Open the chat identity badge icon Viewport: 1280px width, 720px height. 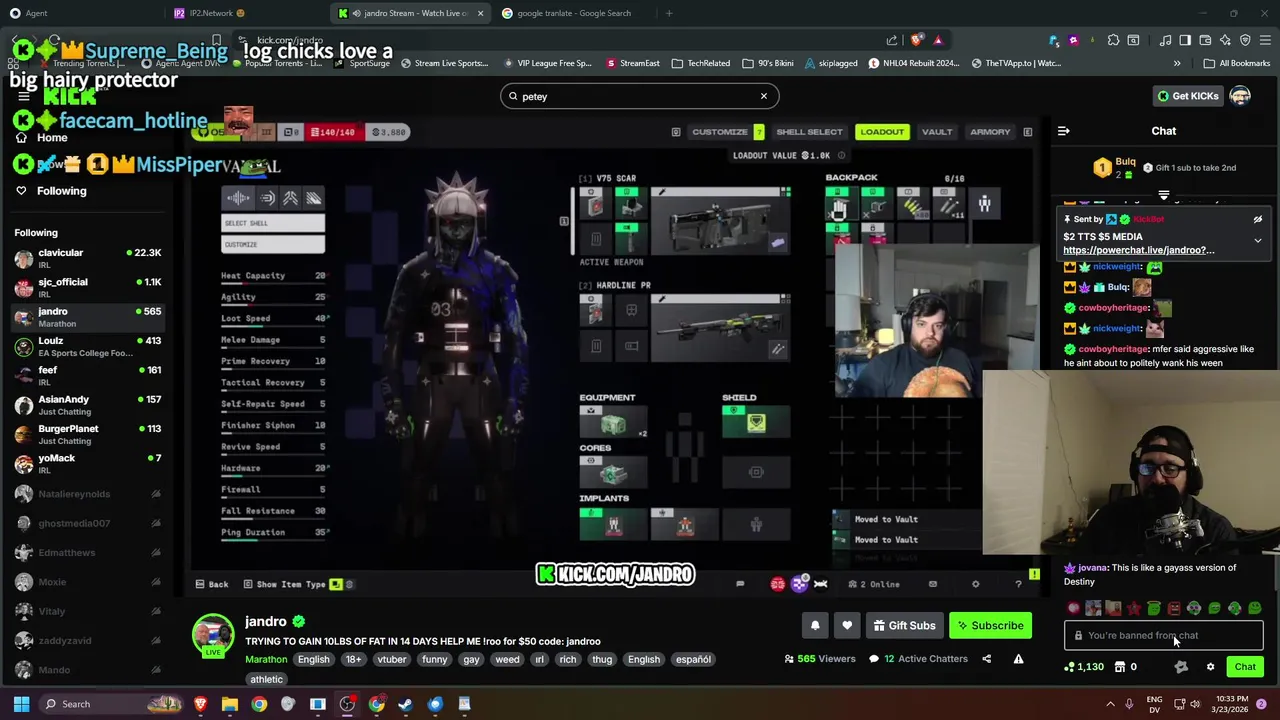(x=1181, y=667)
